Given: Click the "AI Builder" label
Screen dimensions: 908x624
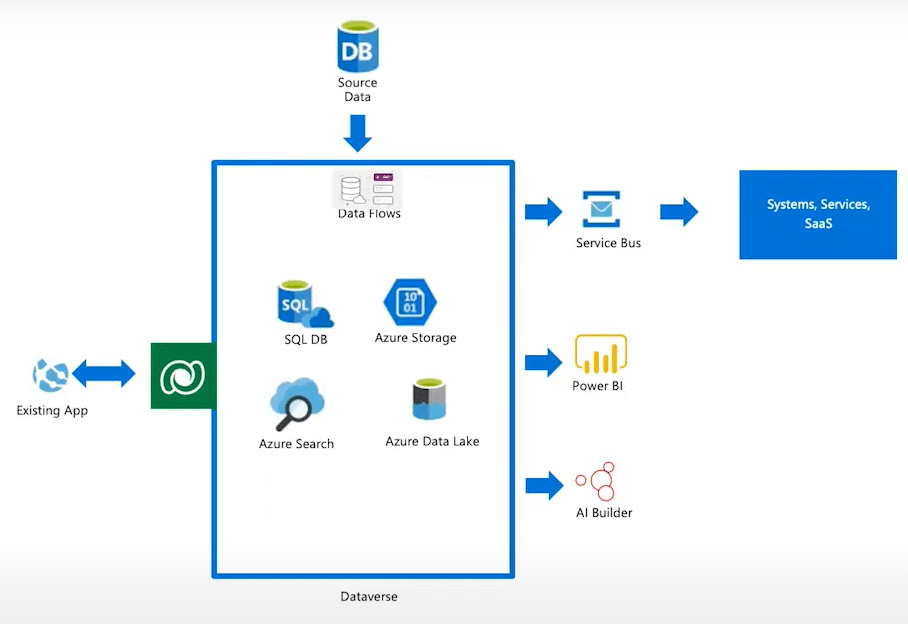Looking at the screenshot, I should click(604, 513).
